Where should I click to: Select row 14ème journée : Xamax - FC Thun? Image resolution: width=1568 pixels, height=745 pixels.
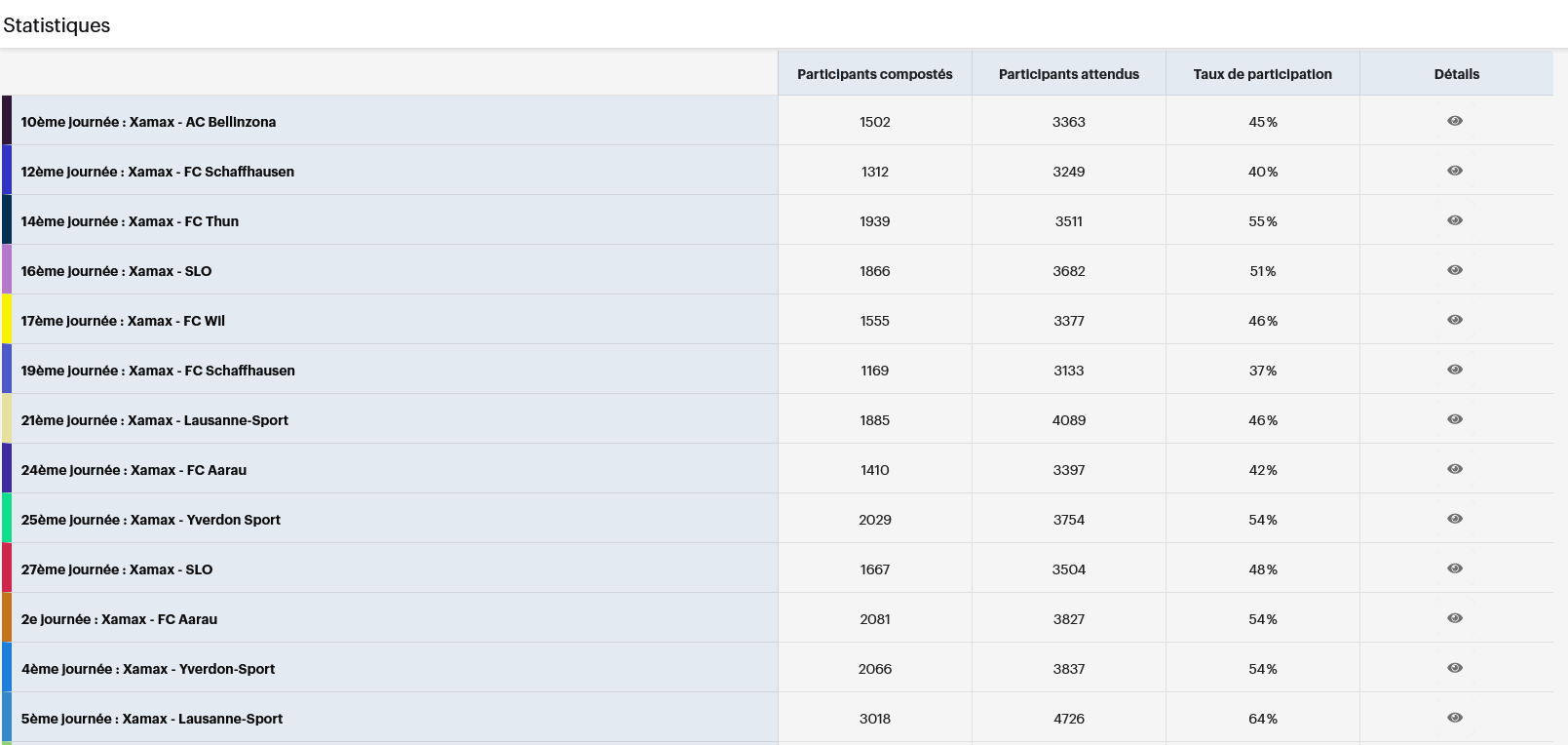pyautogui.click(x=777, y=220)
